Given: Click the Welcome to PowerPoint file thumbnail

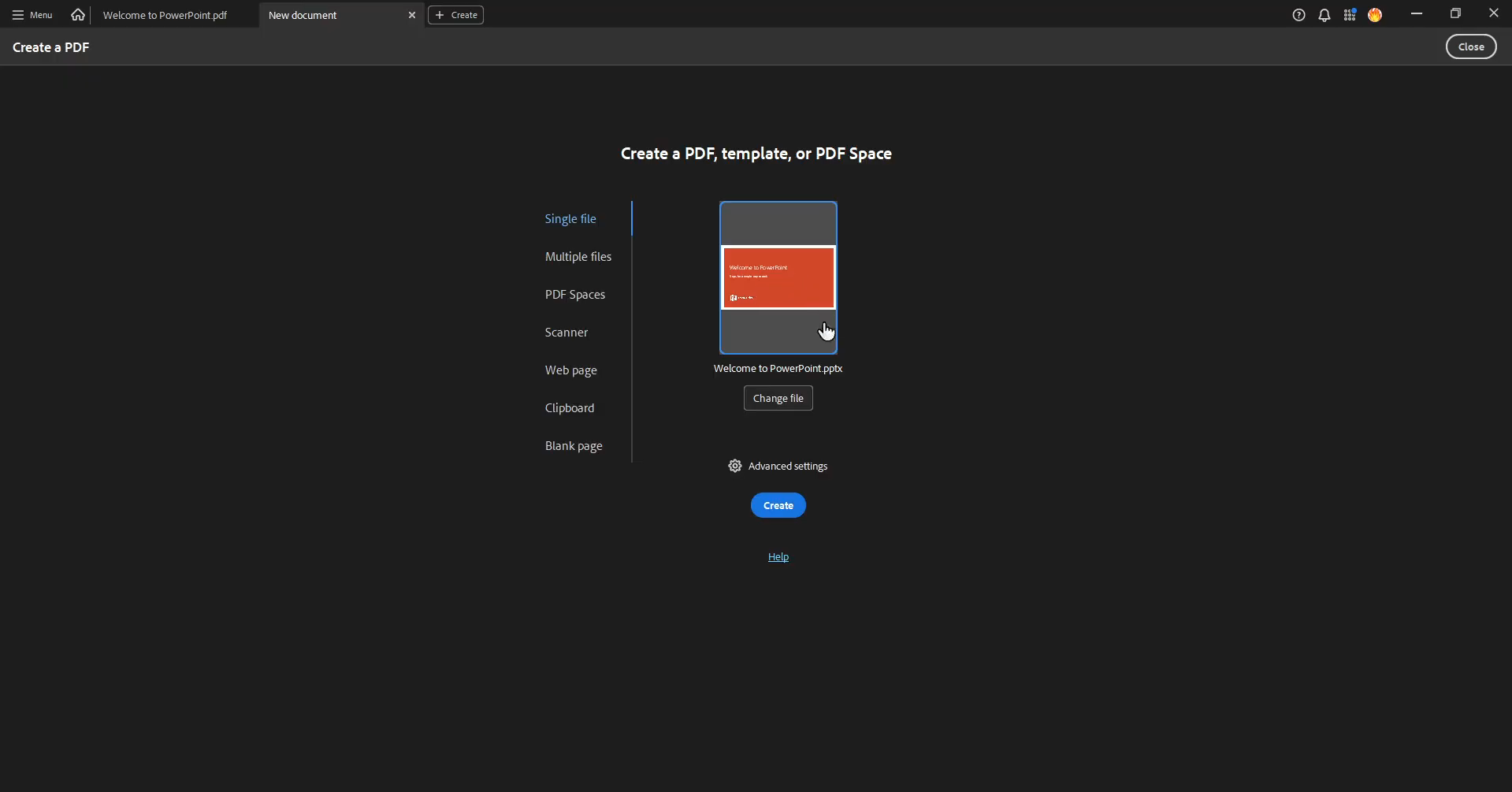Looking at the screenshot, I should click(778, 277).
